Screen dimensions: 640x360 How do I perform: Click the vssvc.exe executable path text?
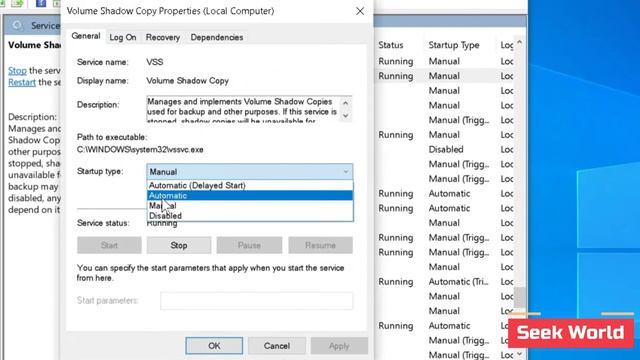click(140, 150)
